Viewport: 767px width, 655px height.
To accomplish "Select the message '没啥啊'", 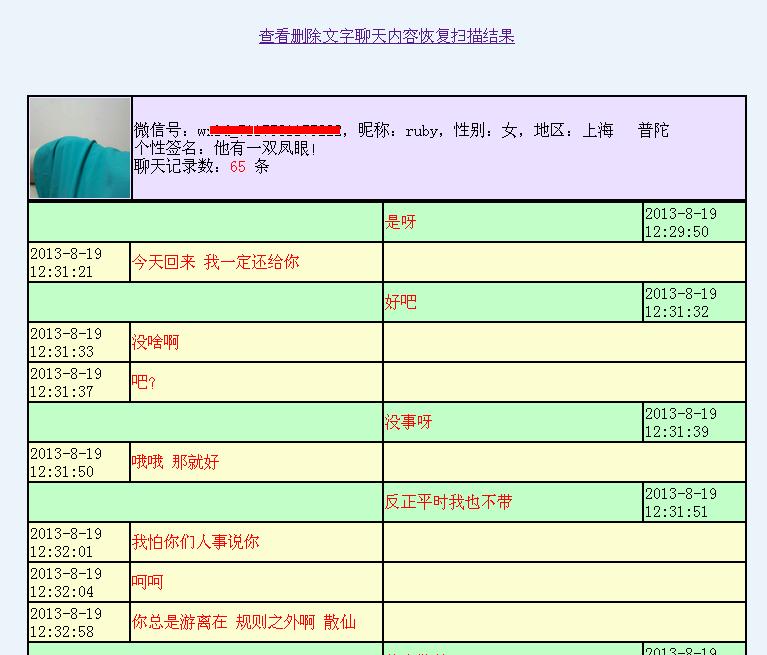I will click(x=155, y=342).
